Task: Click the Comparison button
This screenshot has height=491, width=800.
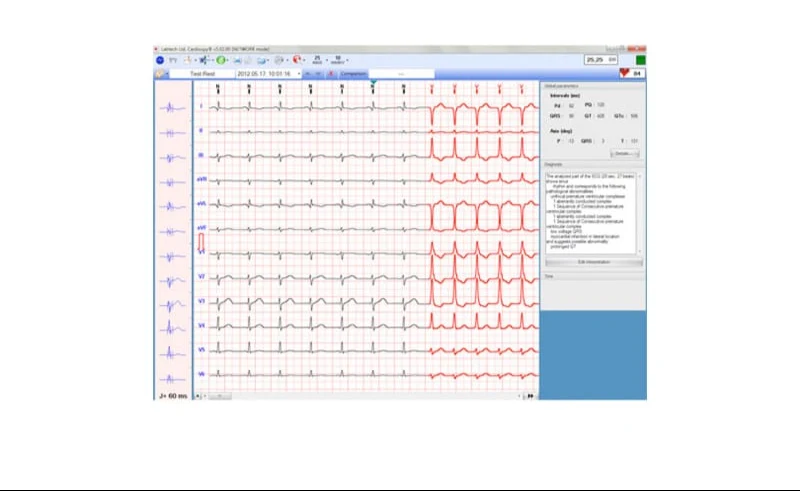Action: (353, 74)
